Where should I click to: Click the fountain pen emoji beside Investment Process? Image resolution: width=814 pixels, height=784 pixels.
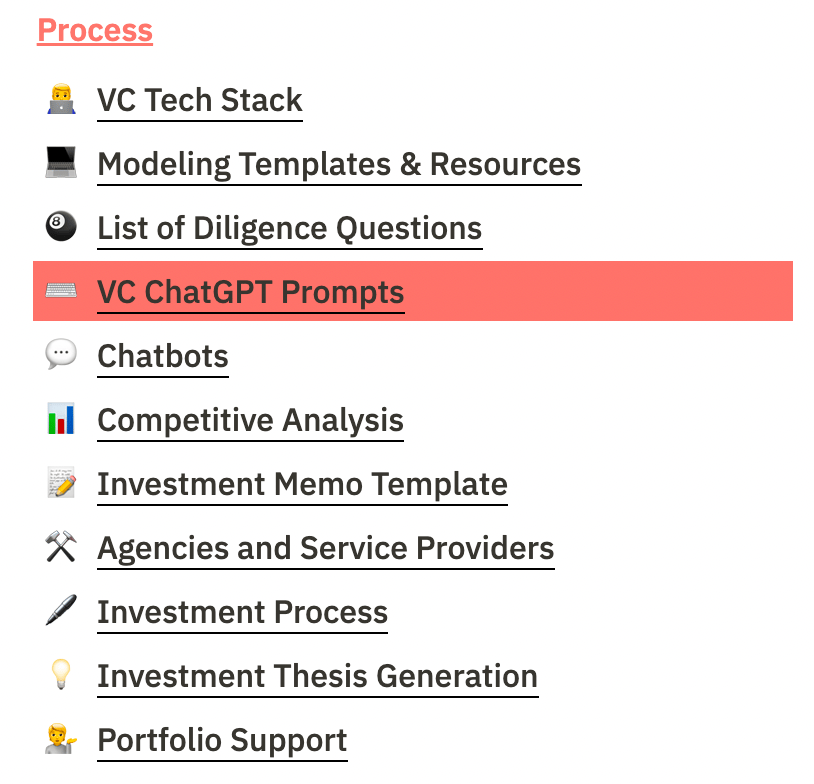pyautogui.click(x=61, y=612)
